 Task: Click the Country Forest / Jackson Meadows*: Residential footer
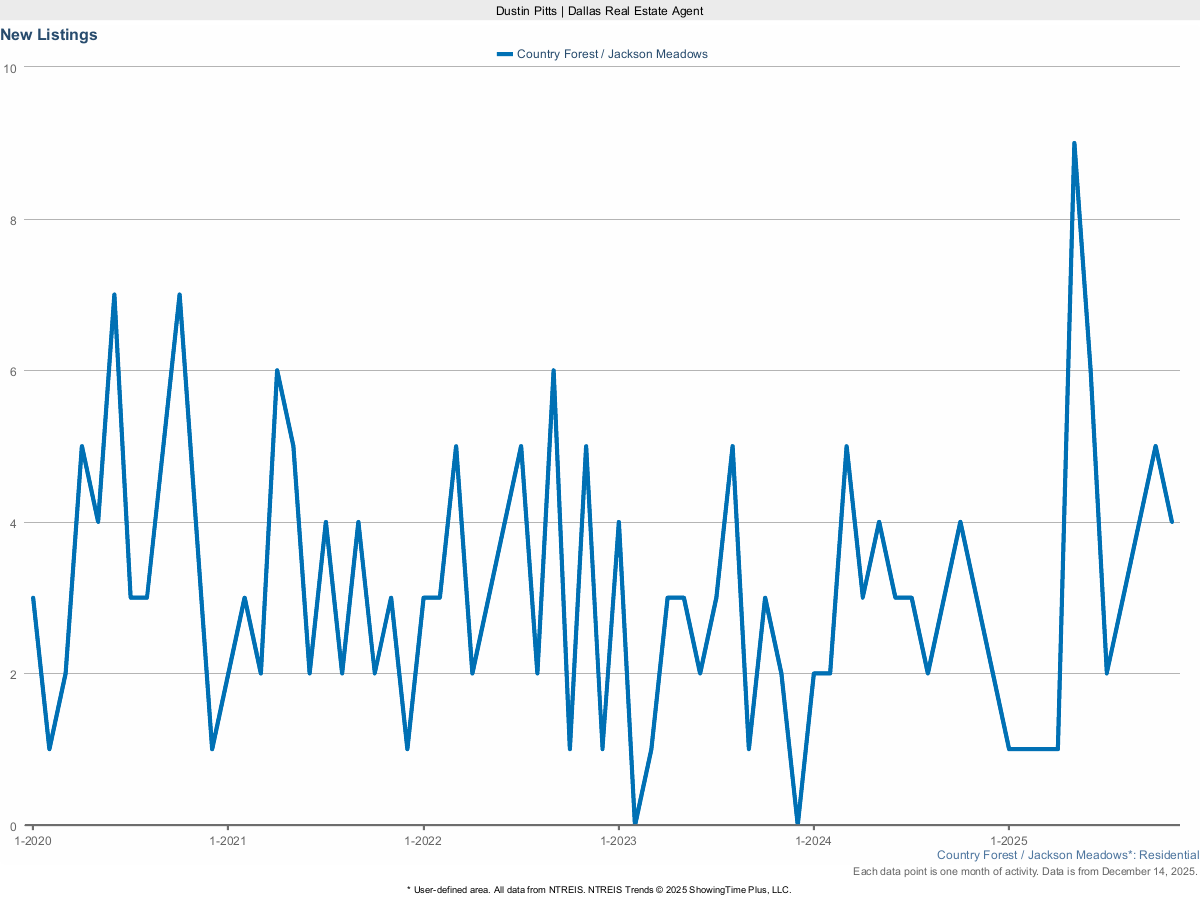[1067, 855]
